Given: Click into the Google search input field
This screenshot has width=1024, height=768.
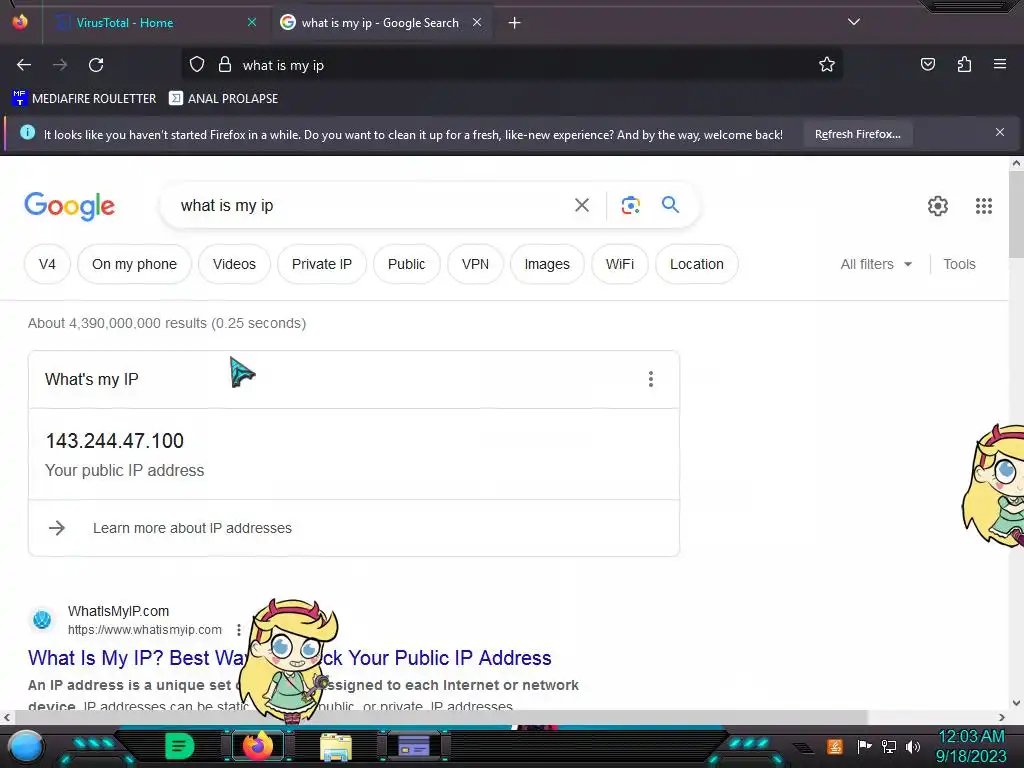Looking at the screenshot, I should [x=366, y=206].
